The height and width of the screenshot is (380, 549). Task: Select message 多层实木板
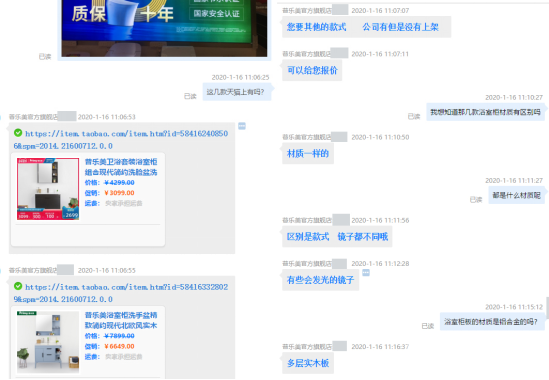[308, 363]
